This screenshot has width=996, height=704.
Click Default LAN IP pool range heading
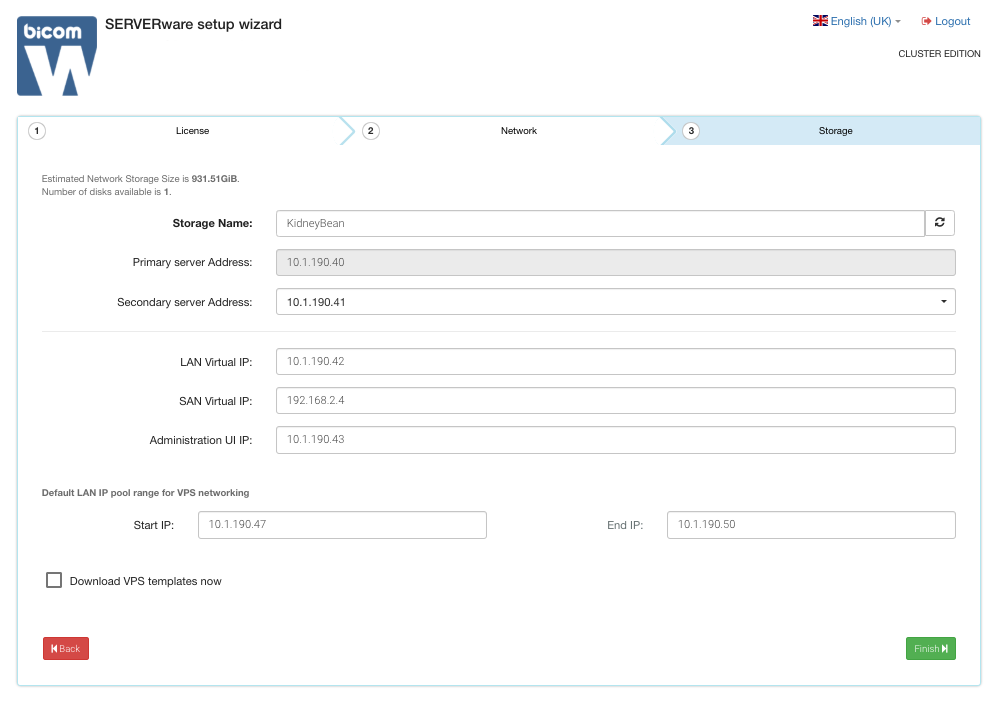coord(145,492)
